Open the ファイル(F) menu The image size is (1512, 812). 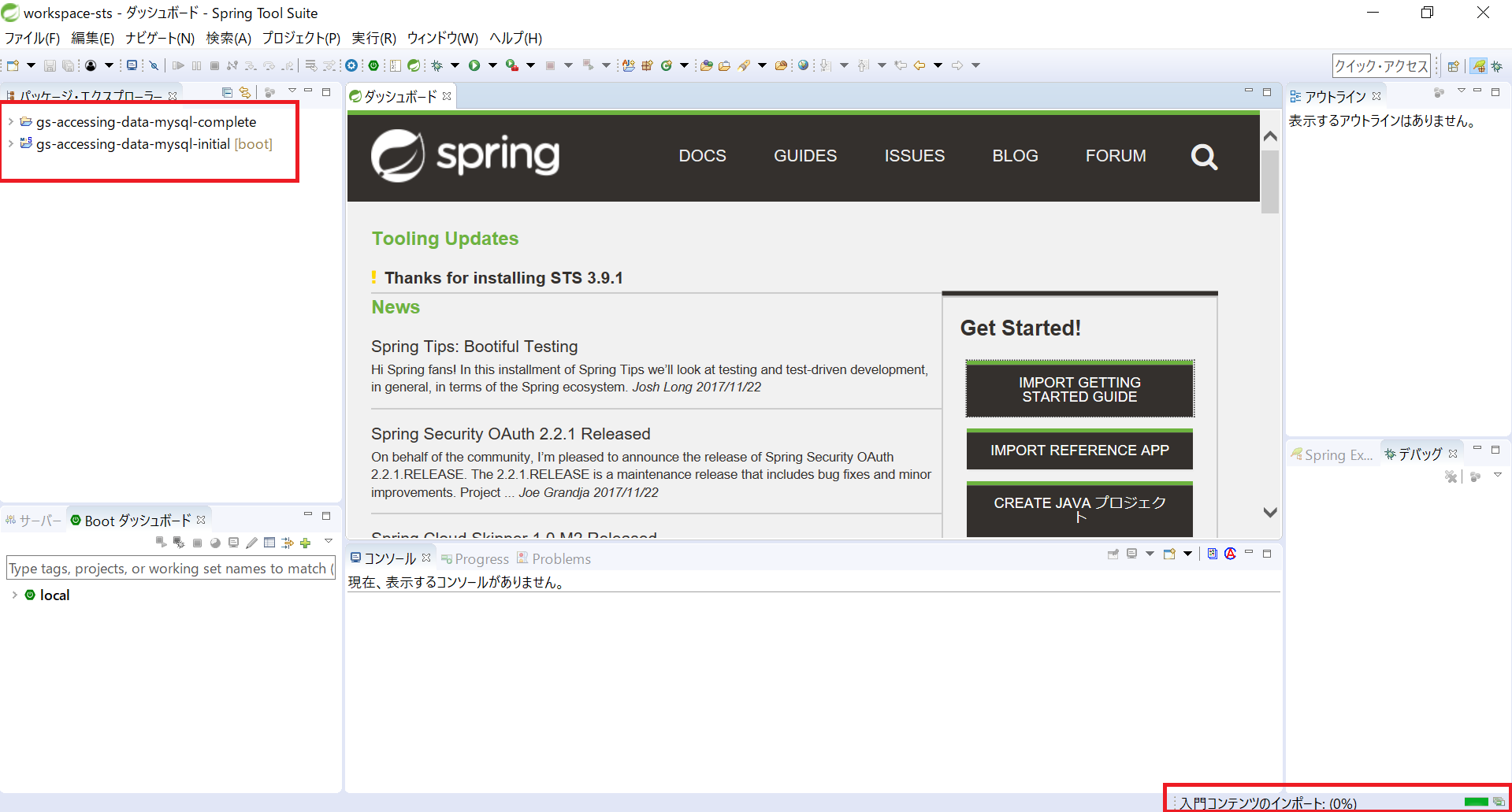pos(32,38)
